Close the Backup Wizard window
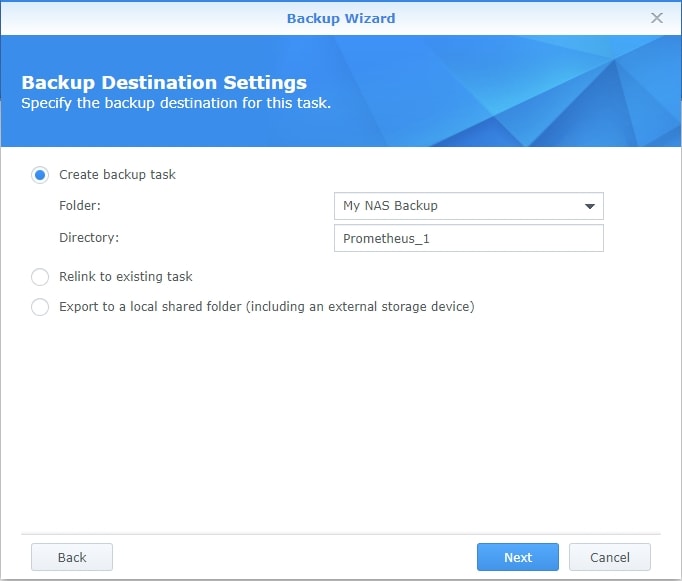Image resolution: width=682 pixels, height=581 pixels. coord(656,18)
